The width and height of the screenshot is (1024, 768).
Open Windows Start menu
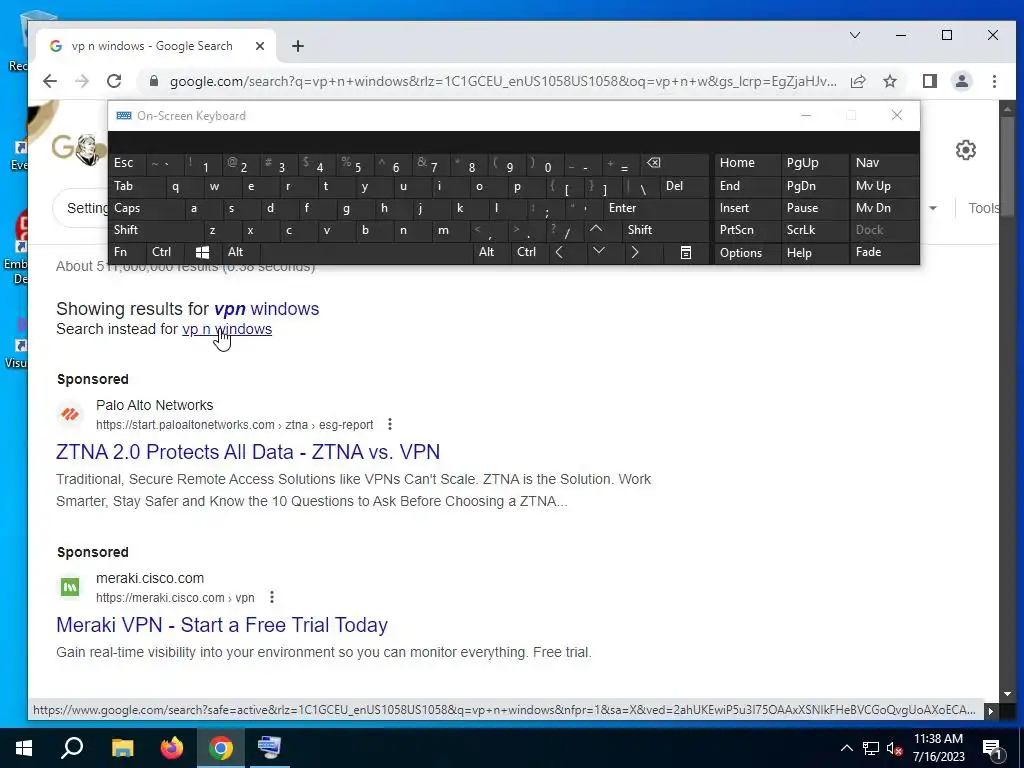pos(24,748)
